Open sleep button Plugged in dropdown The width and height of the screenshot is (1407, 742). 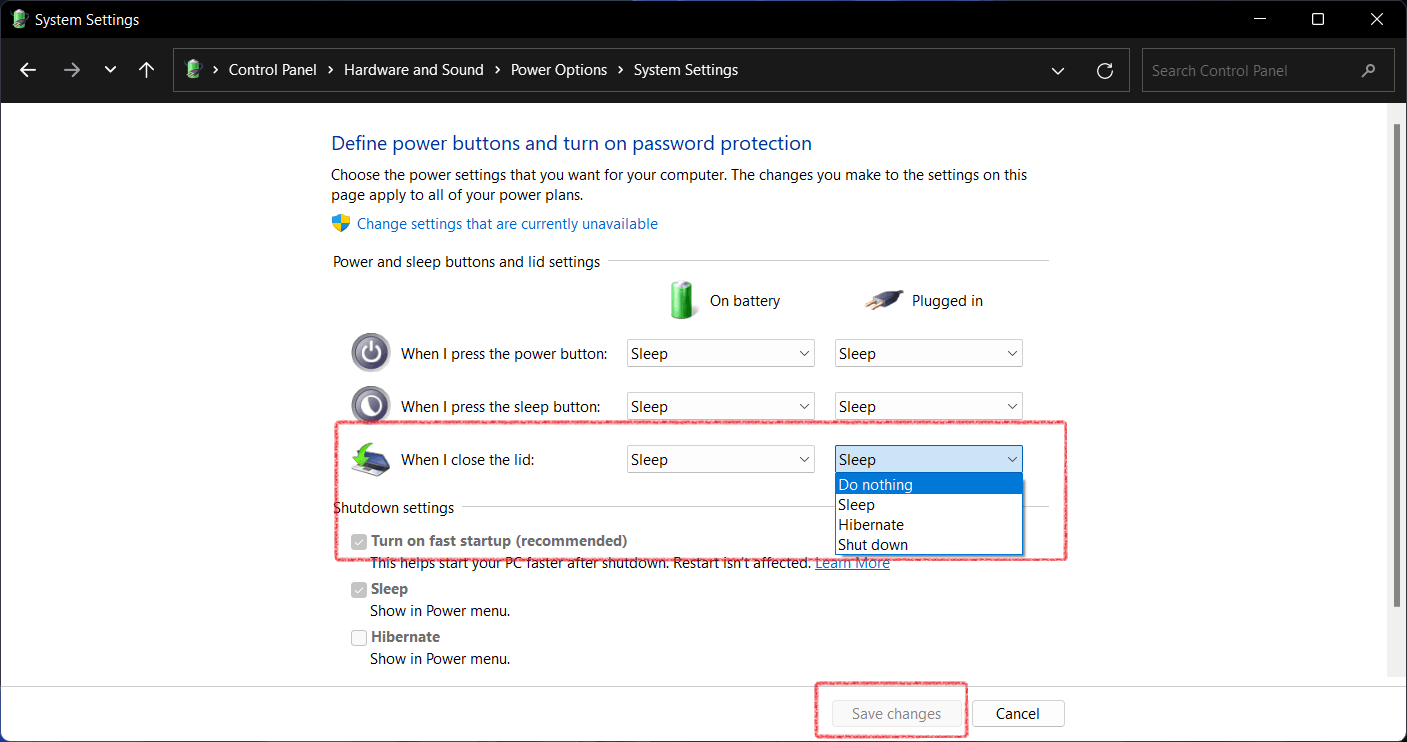929,406
